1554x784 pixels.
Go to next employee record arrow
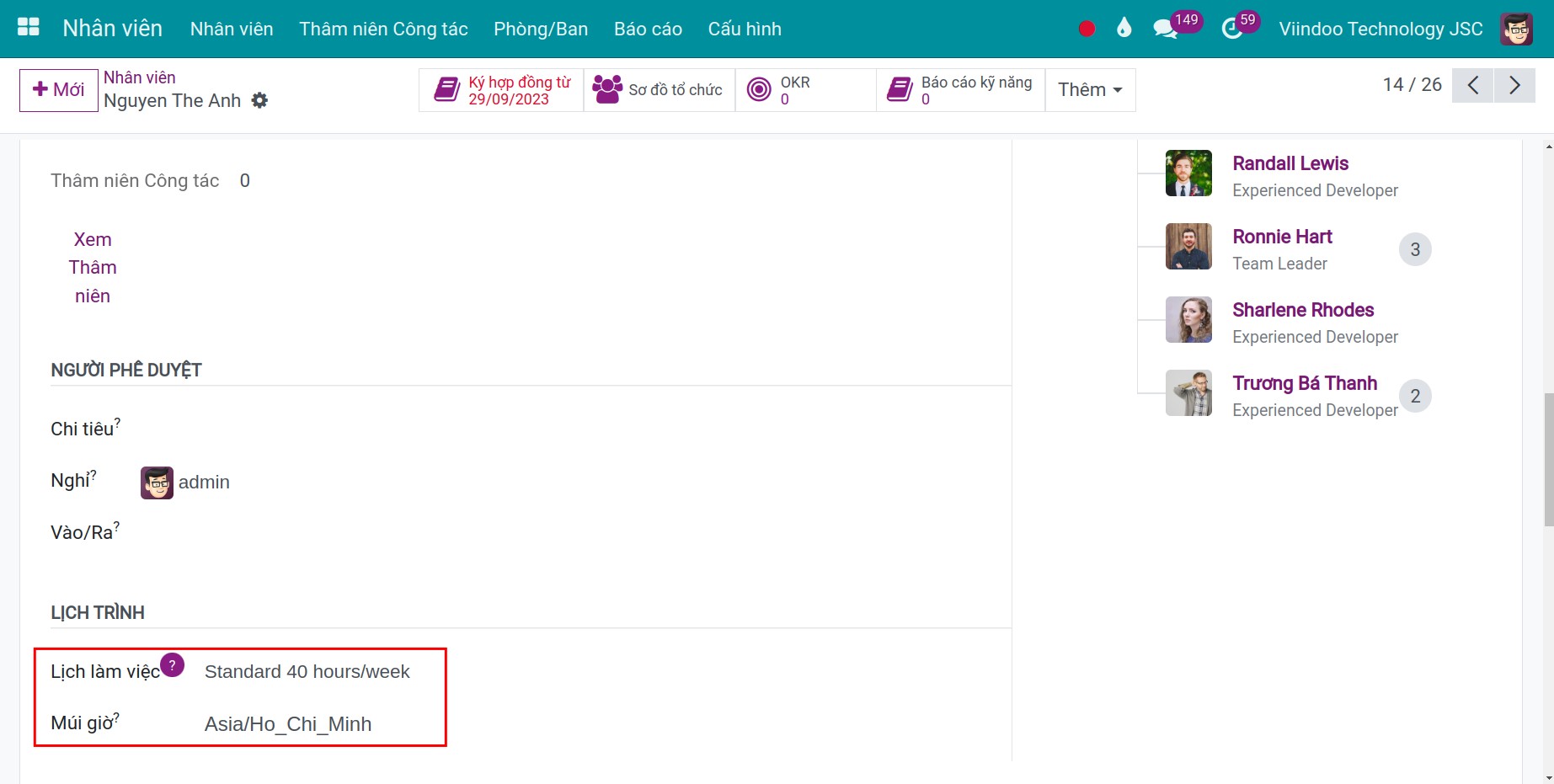[x=1514, y=85]
